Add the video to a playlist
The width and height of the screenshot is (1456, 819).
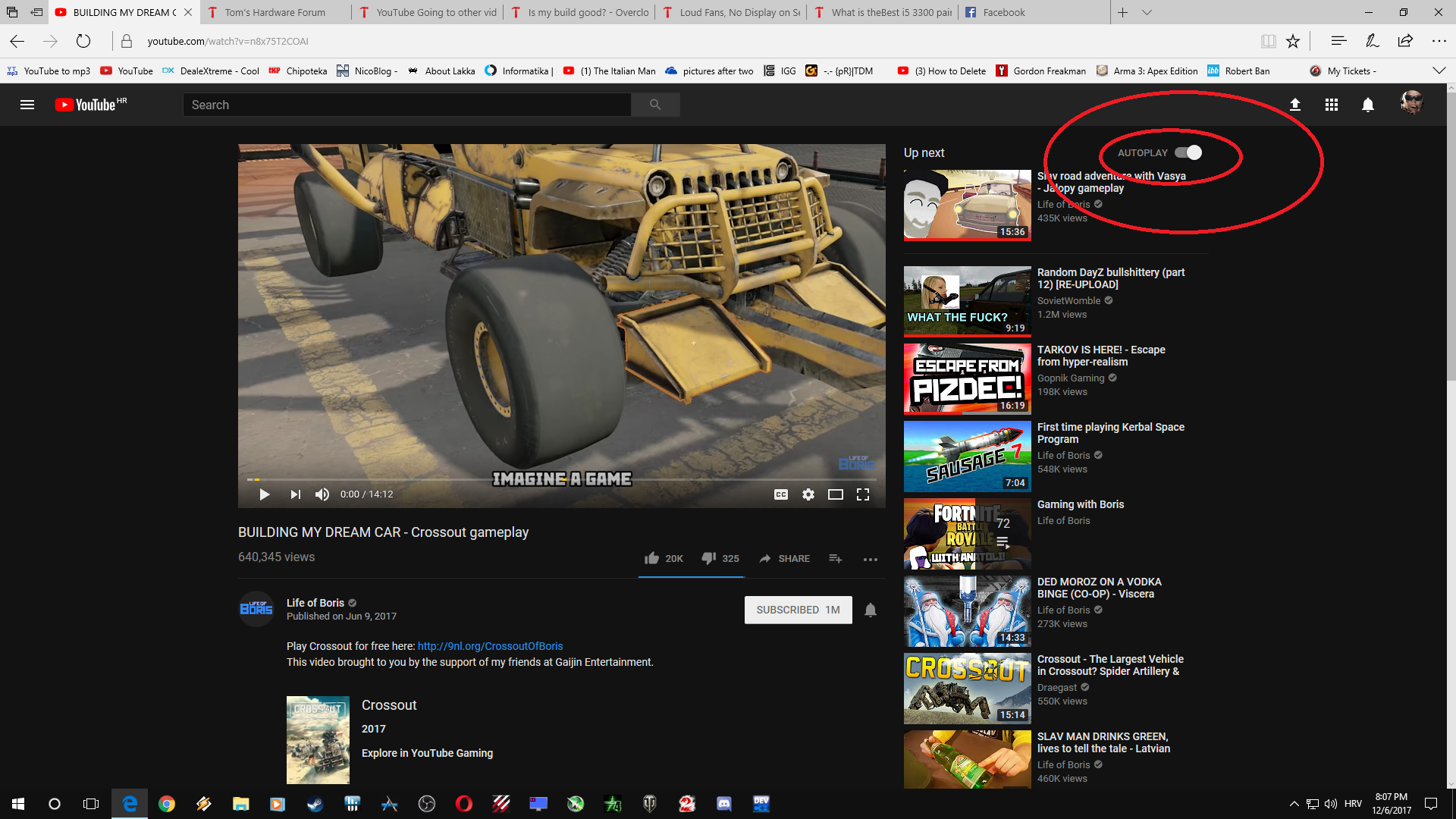click(836, 558)
